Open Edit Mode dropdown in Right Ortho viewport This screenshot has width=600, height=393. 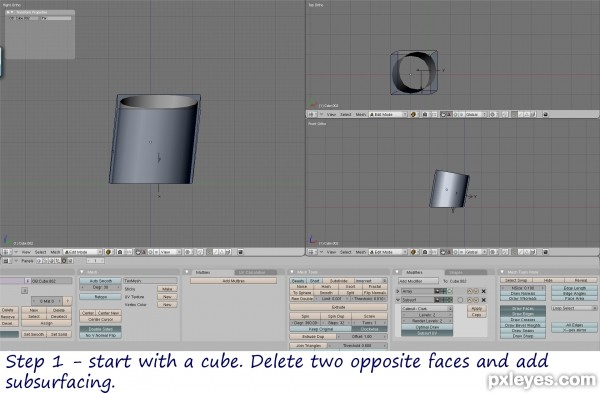pyautogui.click(x=83, y=252)
